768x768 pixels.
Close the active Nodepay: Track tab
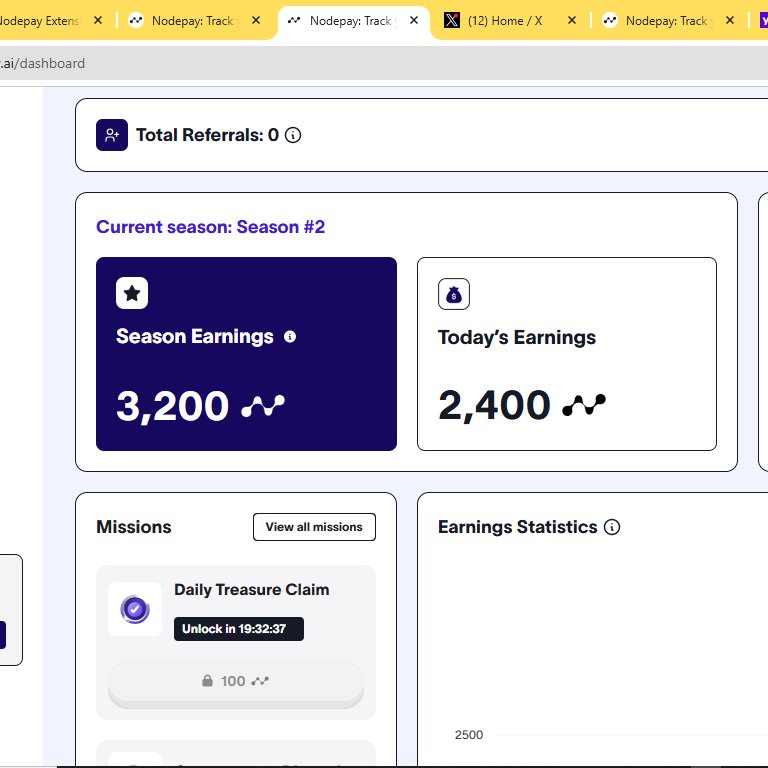click(414, 21)
